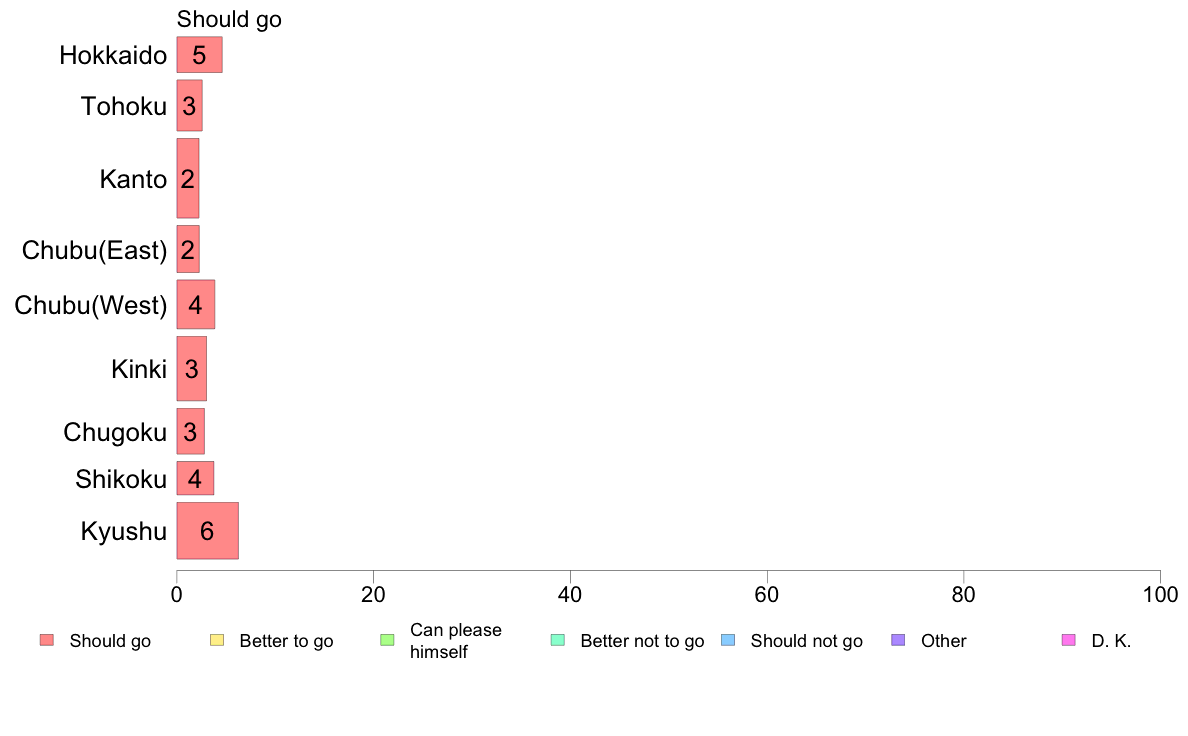The height and width of the screenshot is (736, 1188).
Task: Click the green Can please himself swatch
Action: point(387,640)
